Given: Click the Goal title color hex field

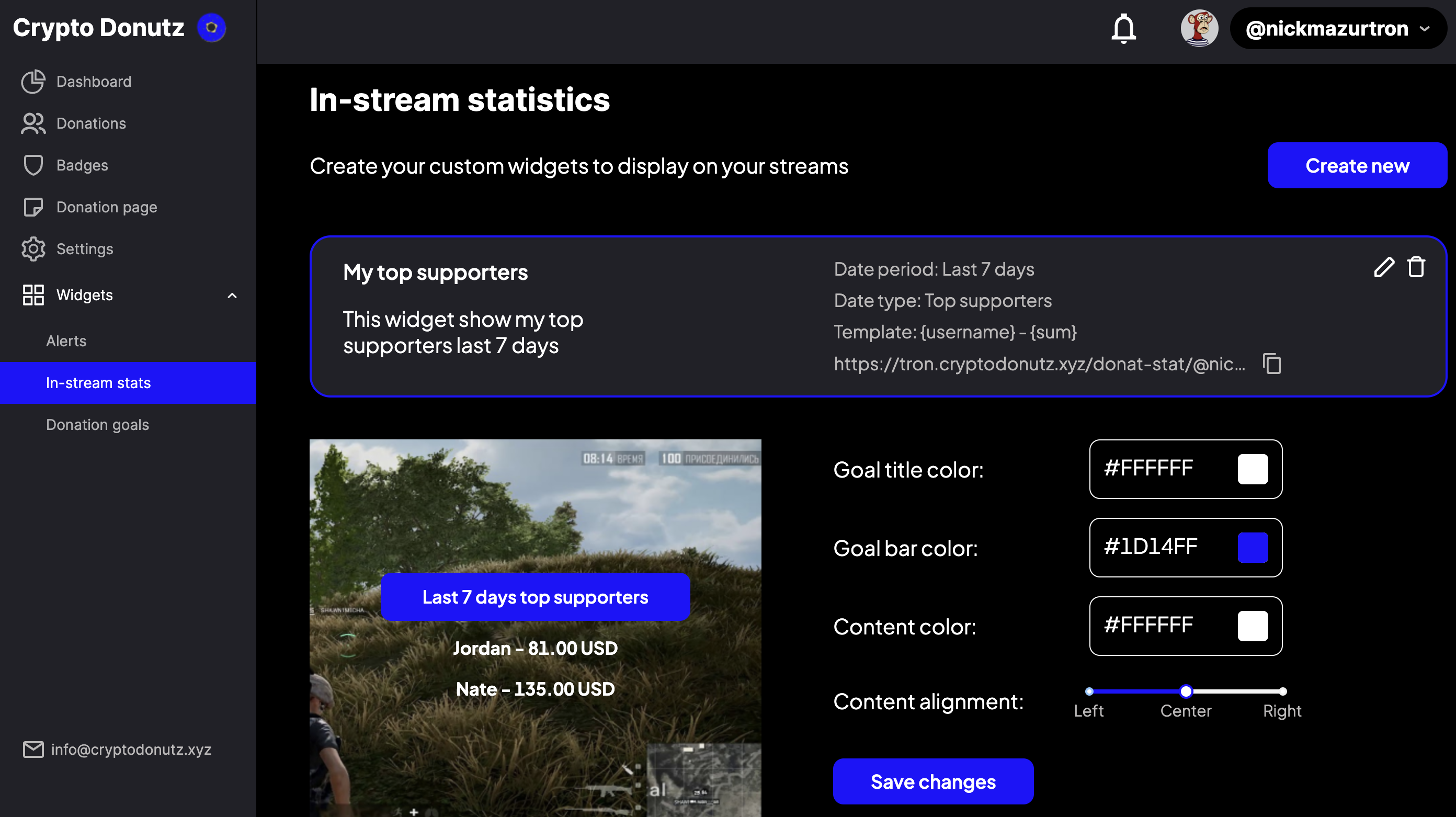Looking at the screenshot, I should pos(1153,469).
